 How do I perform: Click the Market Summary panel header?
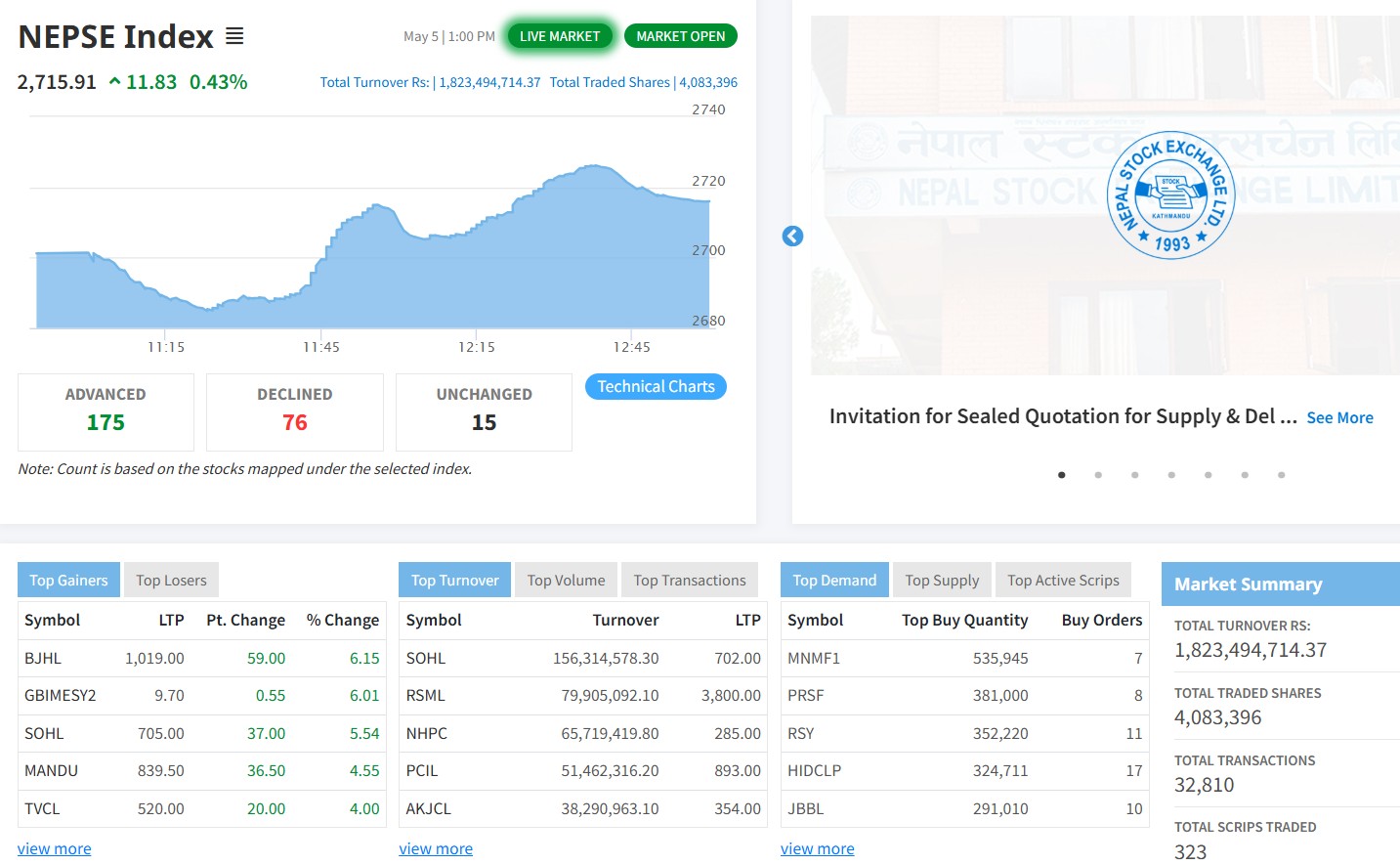(x=1281, y=584)
